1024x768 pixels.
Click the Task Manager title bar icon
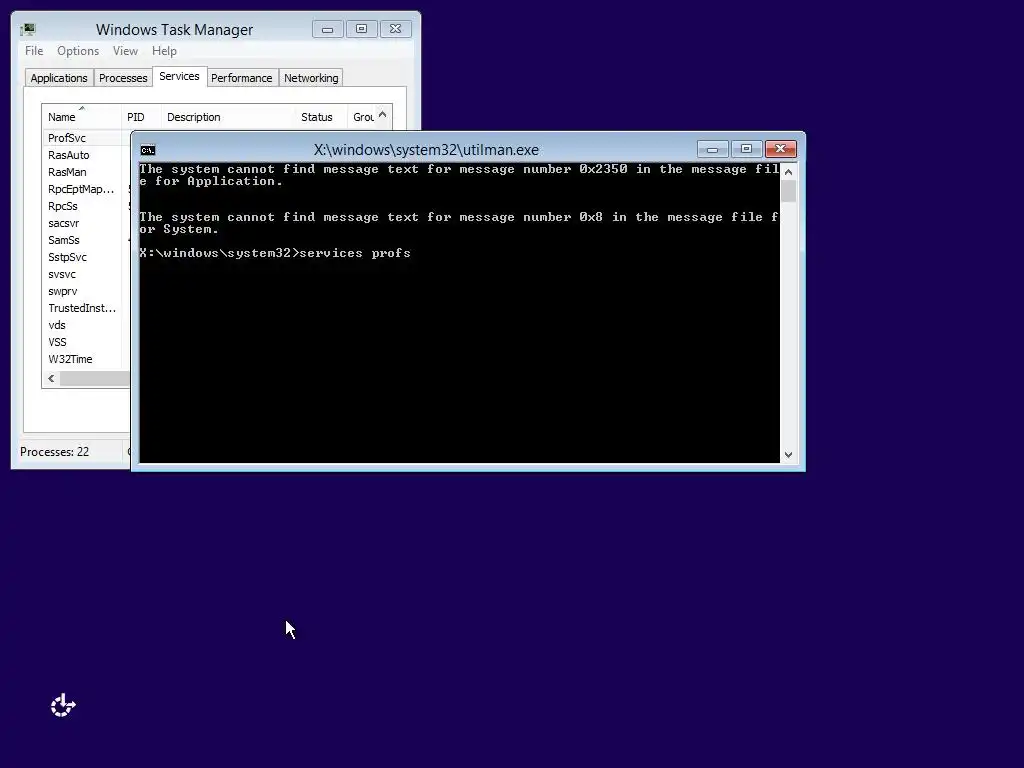click(27, 29)
